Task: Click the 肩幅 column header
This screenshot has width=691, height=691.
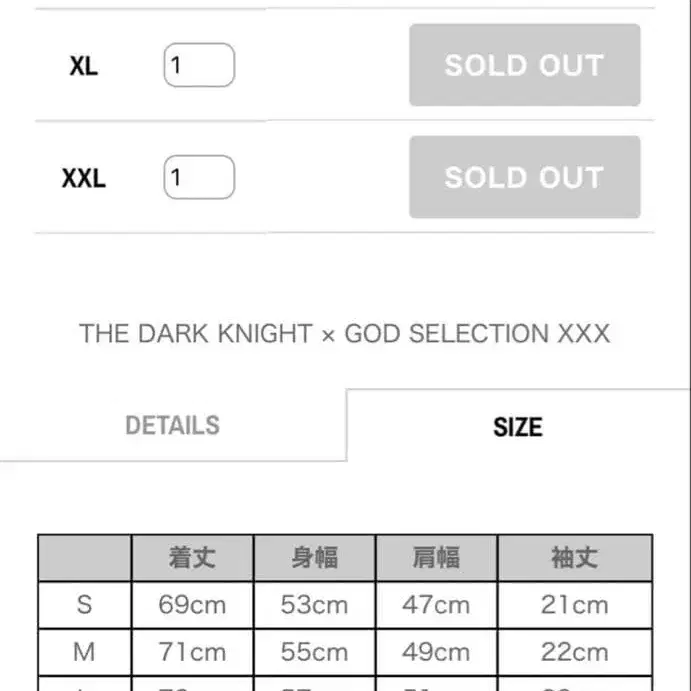Action: (436, 557)
